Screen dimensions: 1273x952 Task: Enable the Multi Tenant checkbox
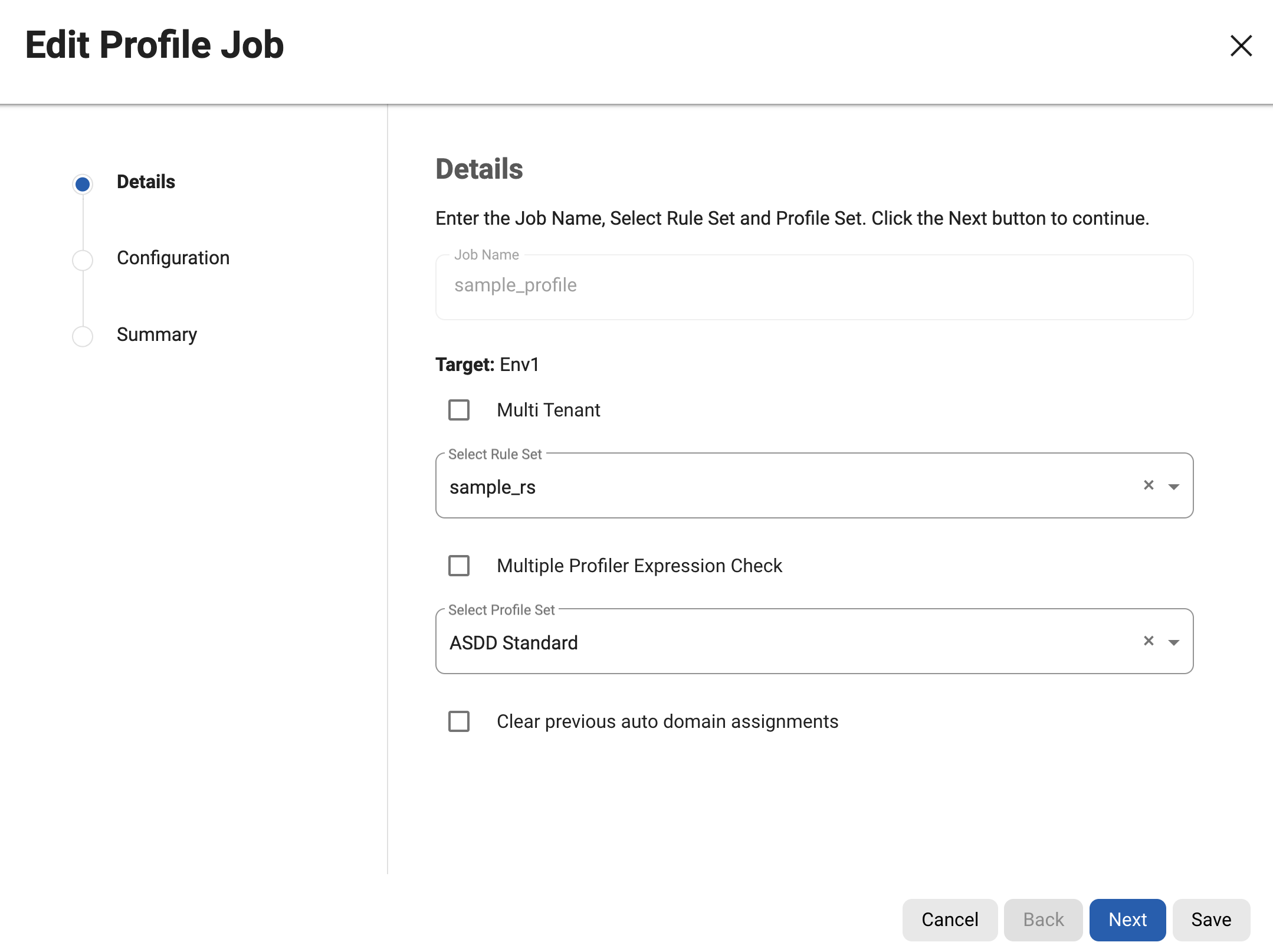coord(458,410)
